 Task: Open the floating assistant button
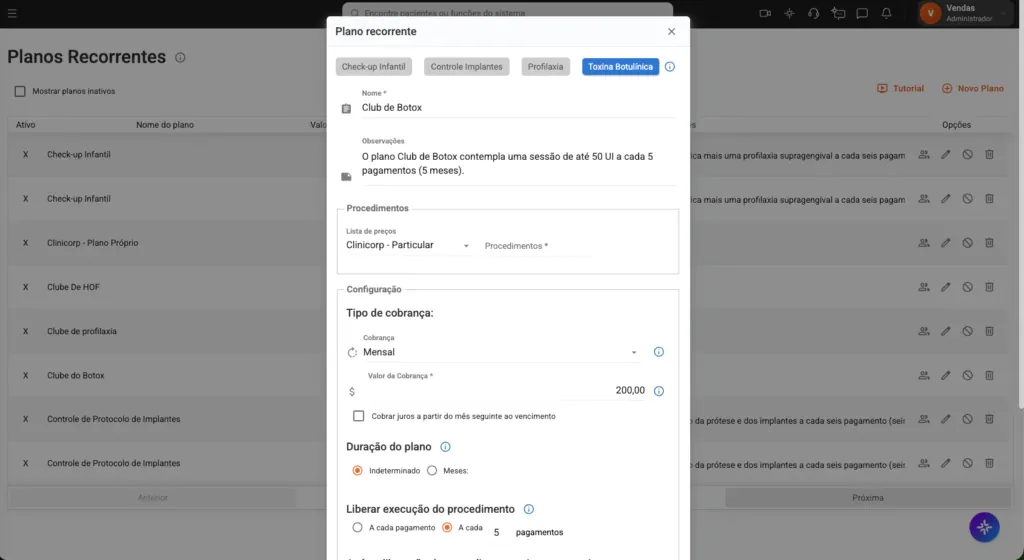(984, 527)
